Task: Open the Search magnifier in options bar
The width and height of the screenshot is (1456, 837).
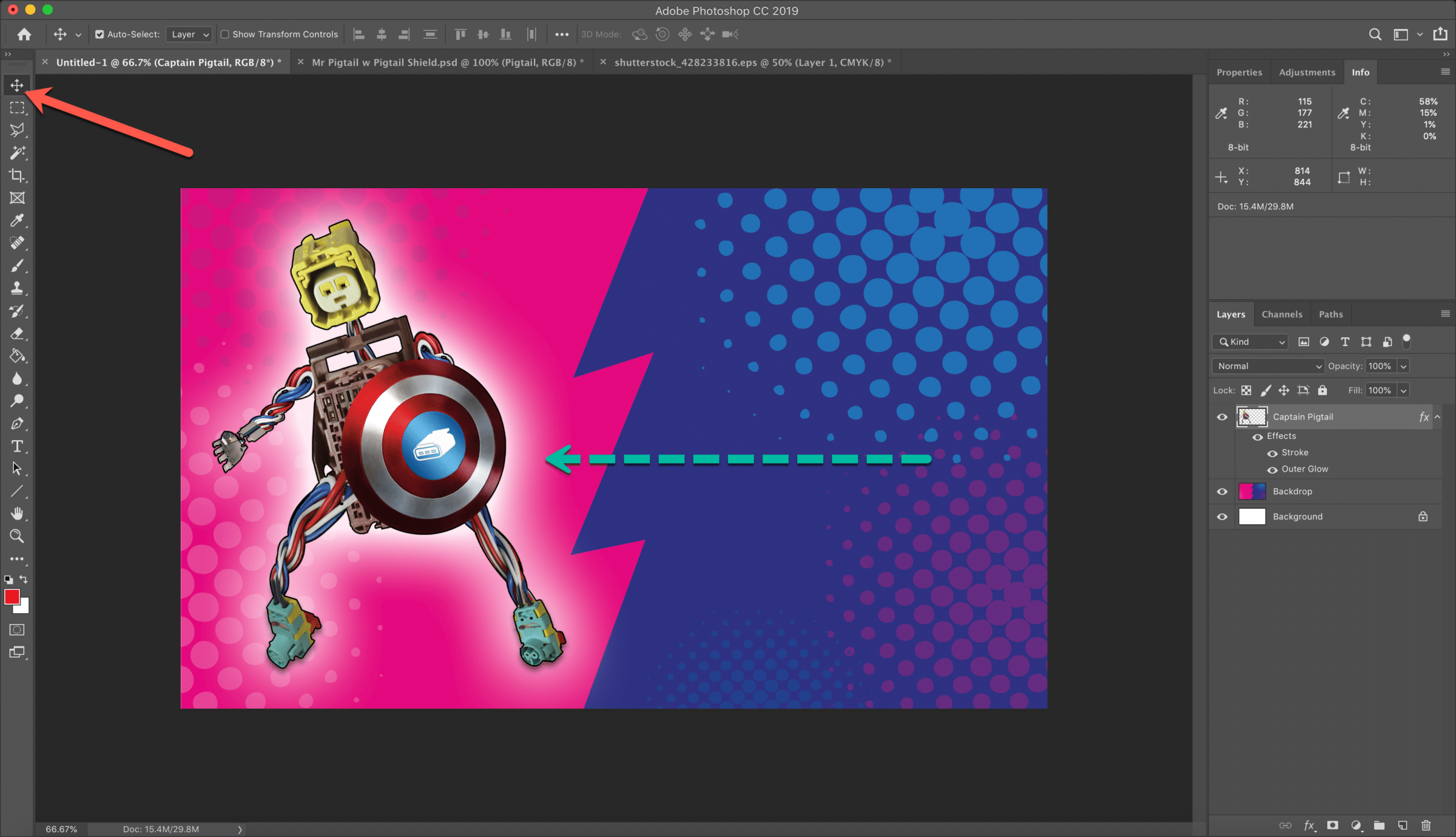Action: (1375, 35)
